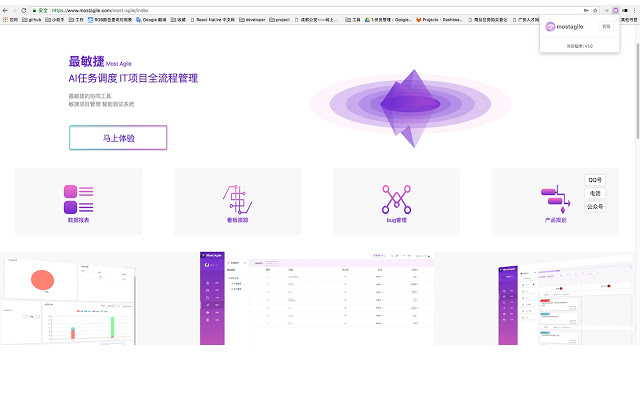The width and height of the screenshot is (640, 400).
Task: Reload the page with the refresh icon
Action: point(24,10)
